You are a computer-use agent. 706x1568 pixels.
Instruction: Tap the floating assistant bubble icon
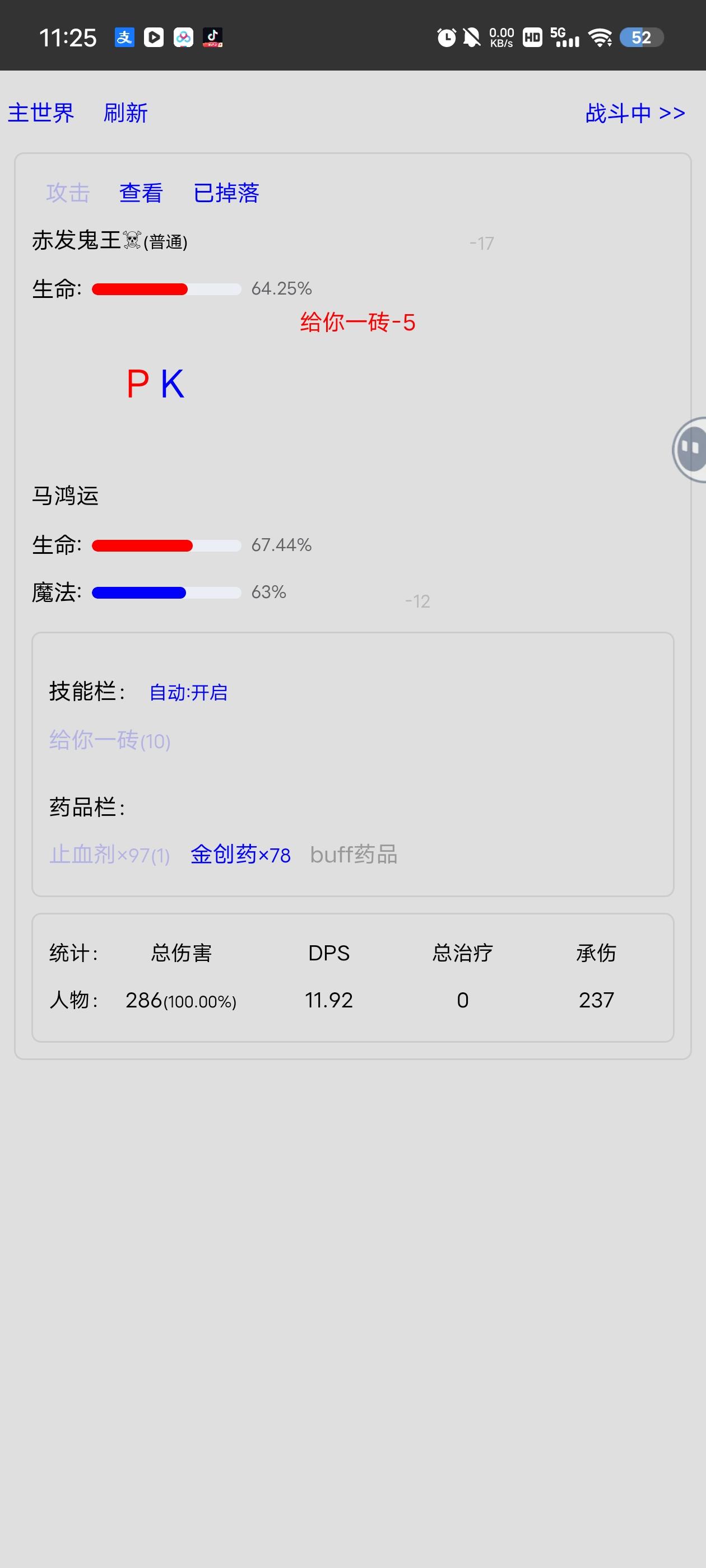click(x=691, y=450)
